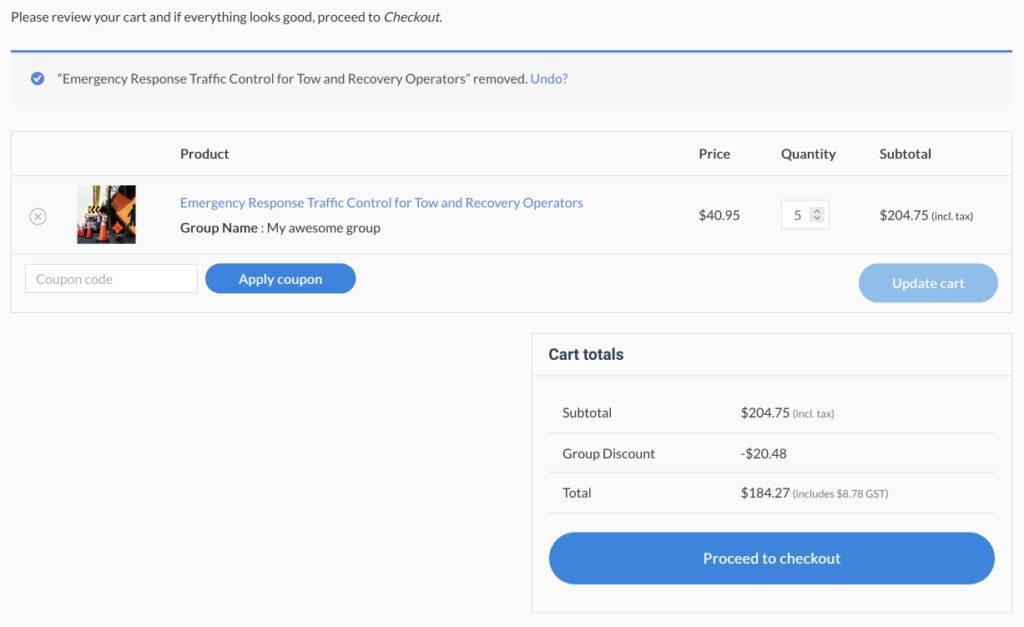Undo the item removal
This screenshot has height=627, width=1024.
tap(549, 78)
